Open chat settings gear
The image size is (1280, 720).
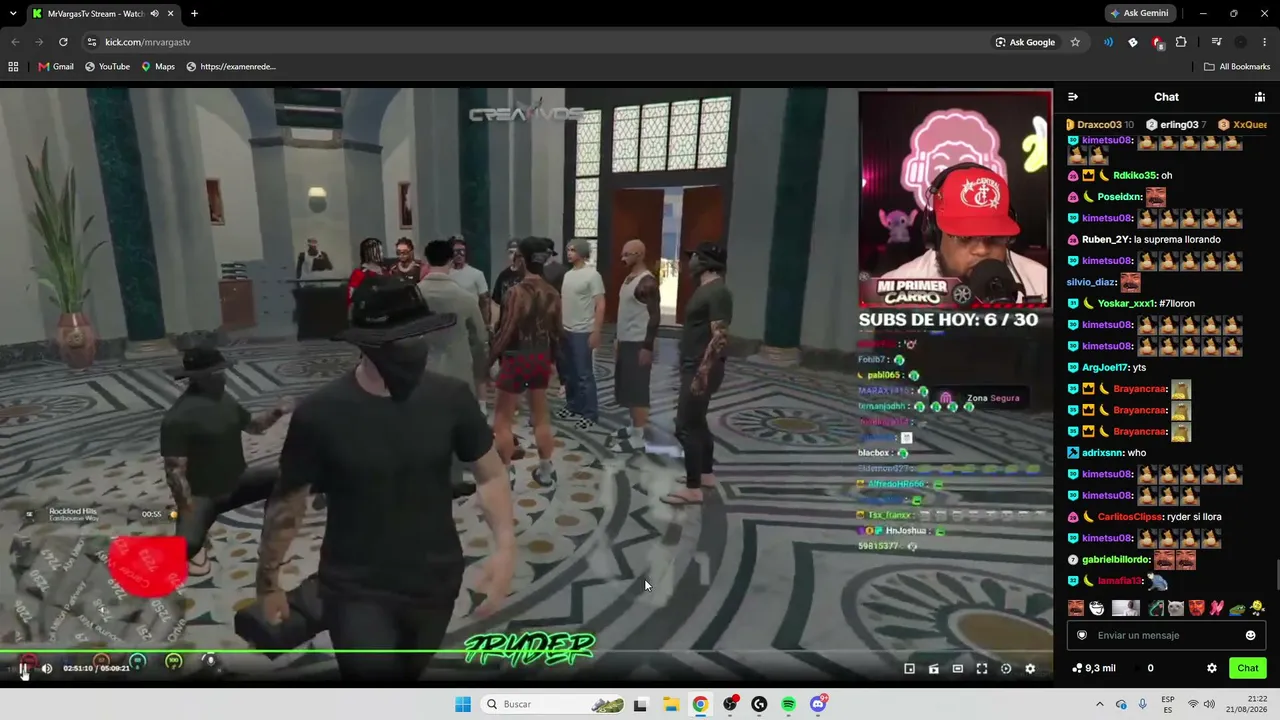click(1212, 668)
